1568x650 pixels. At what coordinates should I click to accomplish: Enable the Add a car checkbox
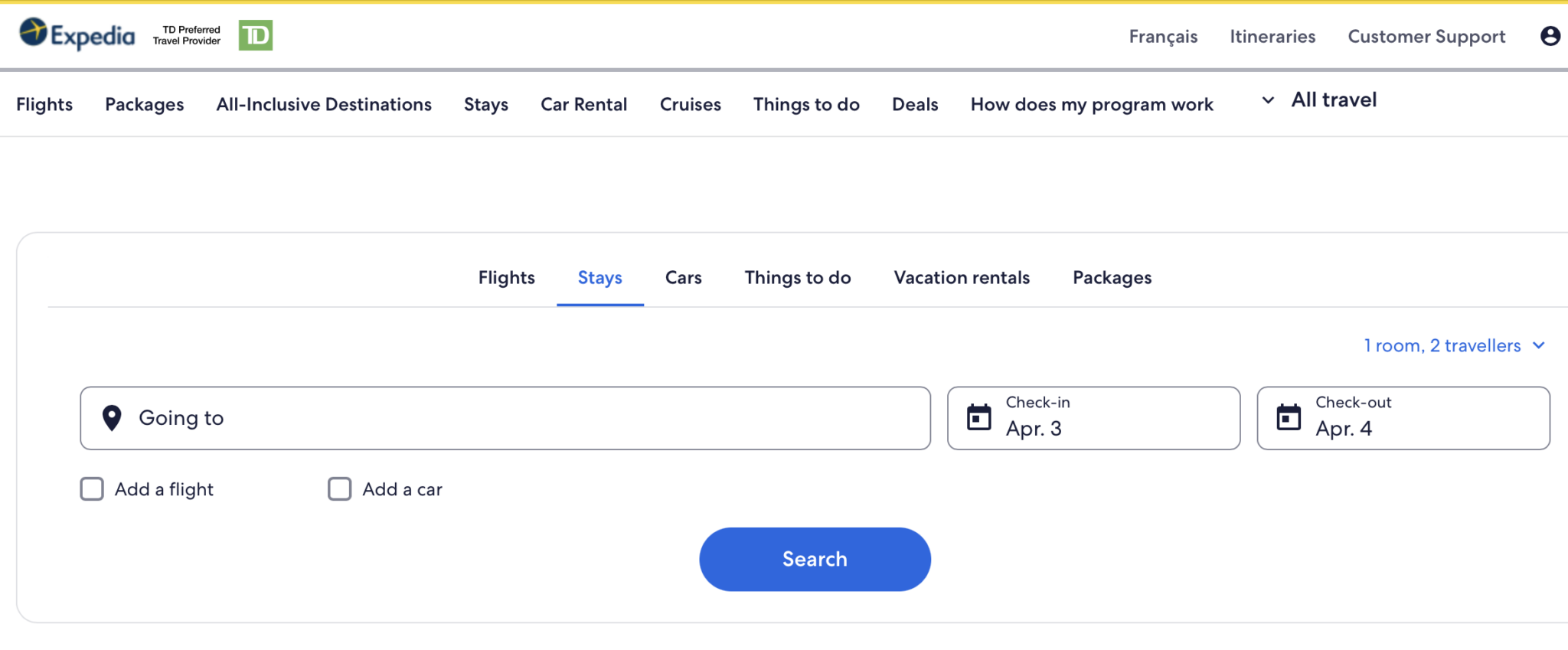(x=339, y=489)
